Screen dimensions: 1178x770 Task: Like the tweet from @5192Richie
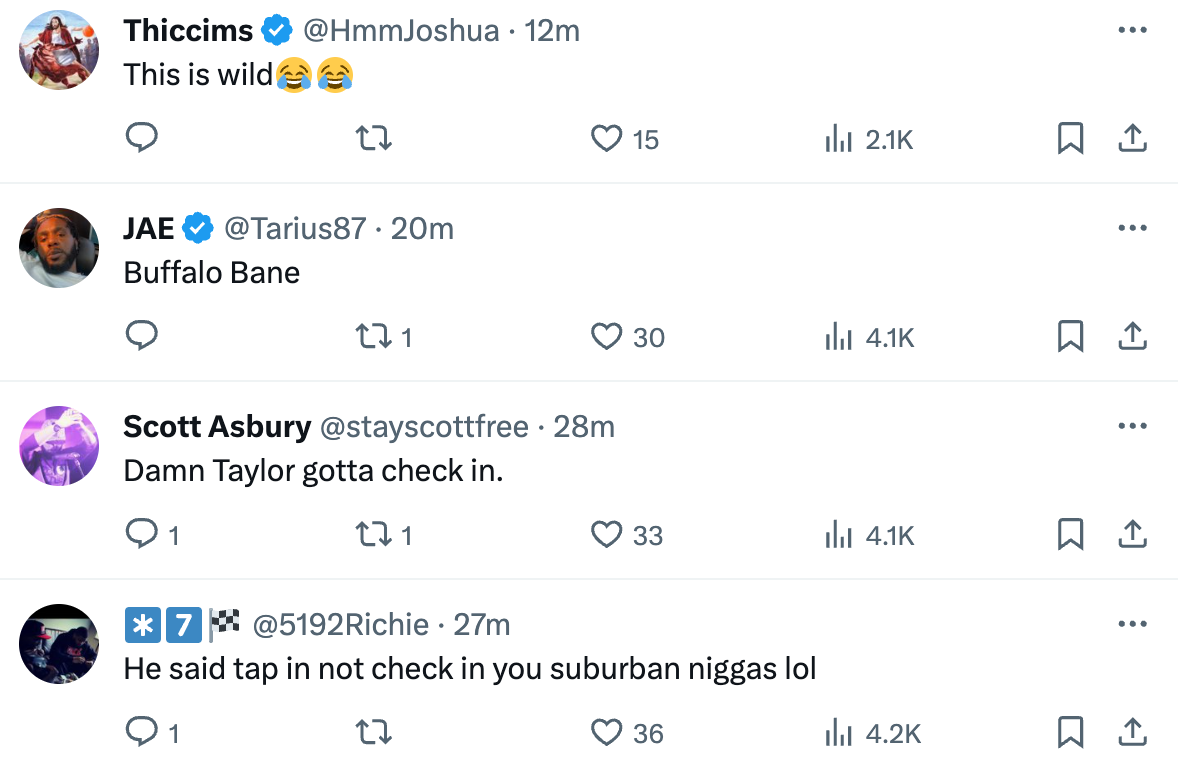point(607,734)
